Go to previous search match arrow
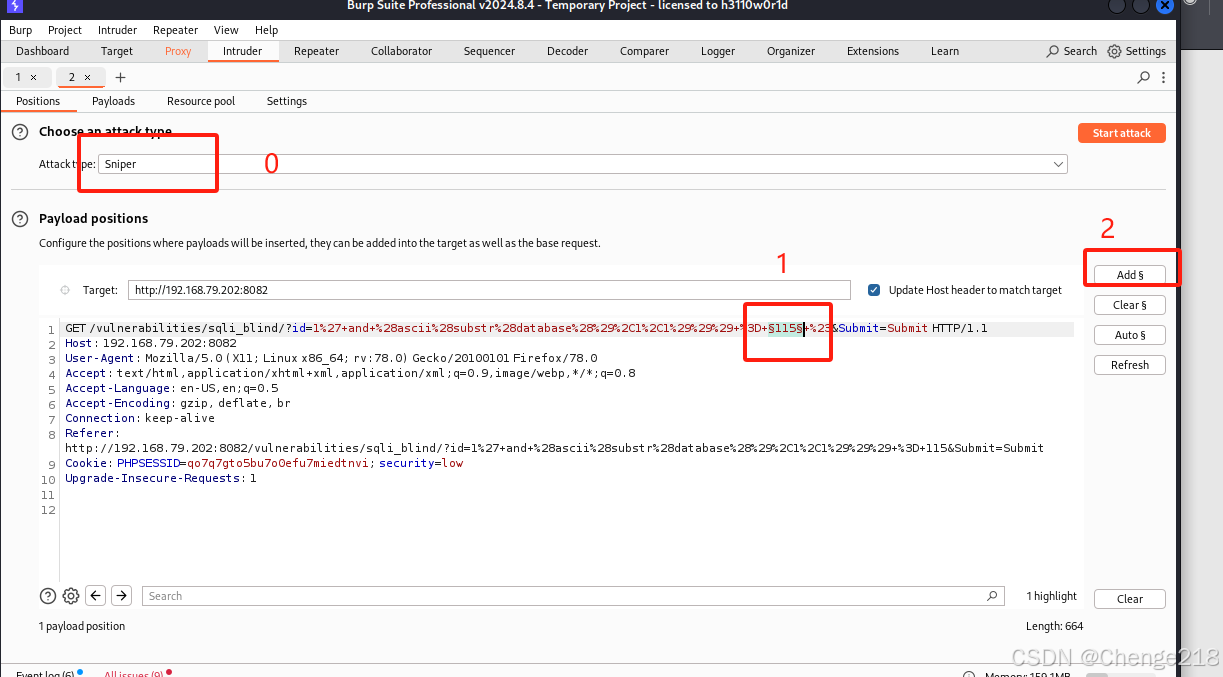 [96, 596]
